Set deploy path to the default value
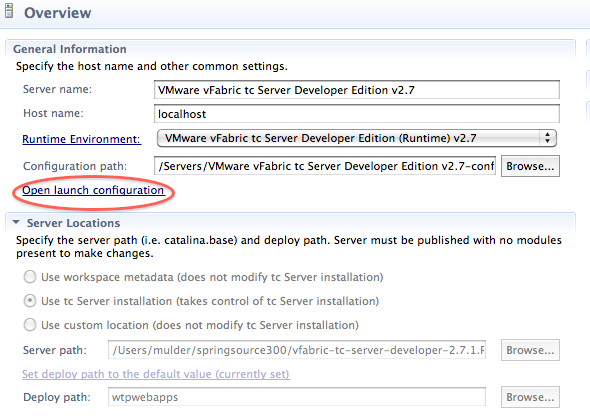 pyautogui.click(x=156, y=374)
